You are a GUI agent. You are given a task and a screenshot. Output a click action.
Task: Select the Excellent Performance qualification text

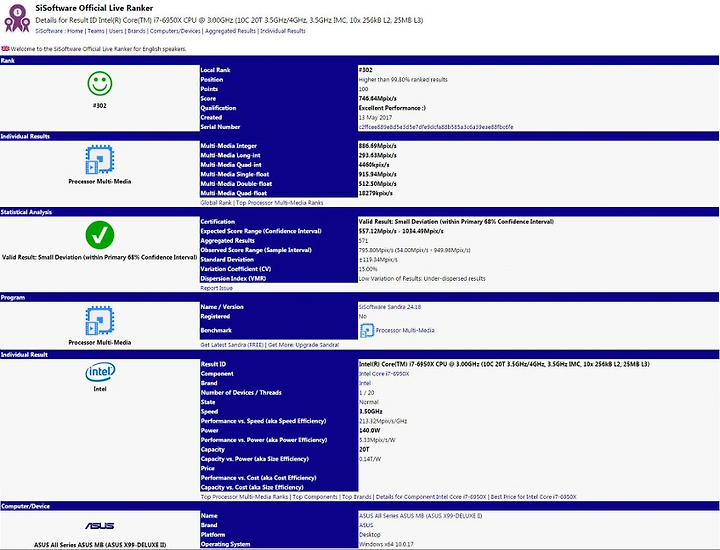coord(392,108)
